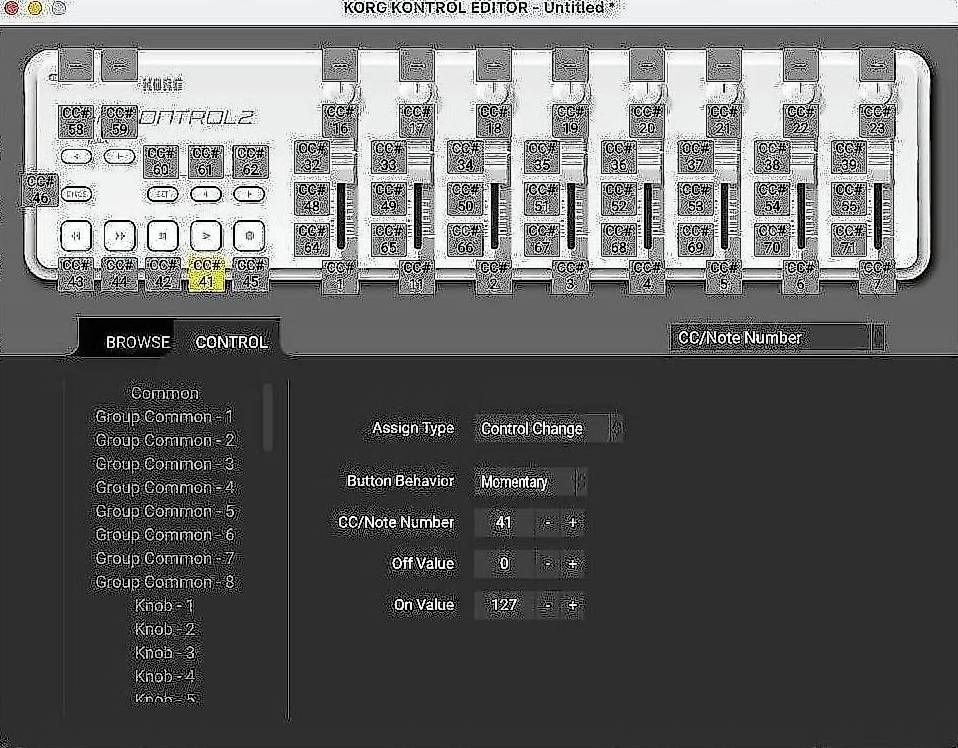The image size is (958, 748).
Task: Select the highlighted CC#41 label
Action: point(207,274)
